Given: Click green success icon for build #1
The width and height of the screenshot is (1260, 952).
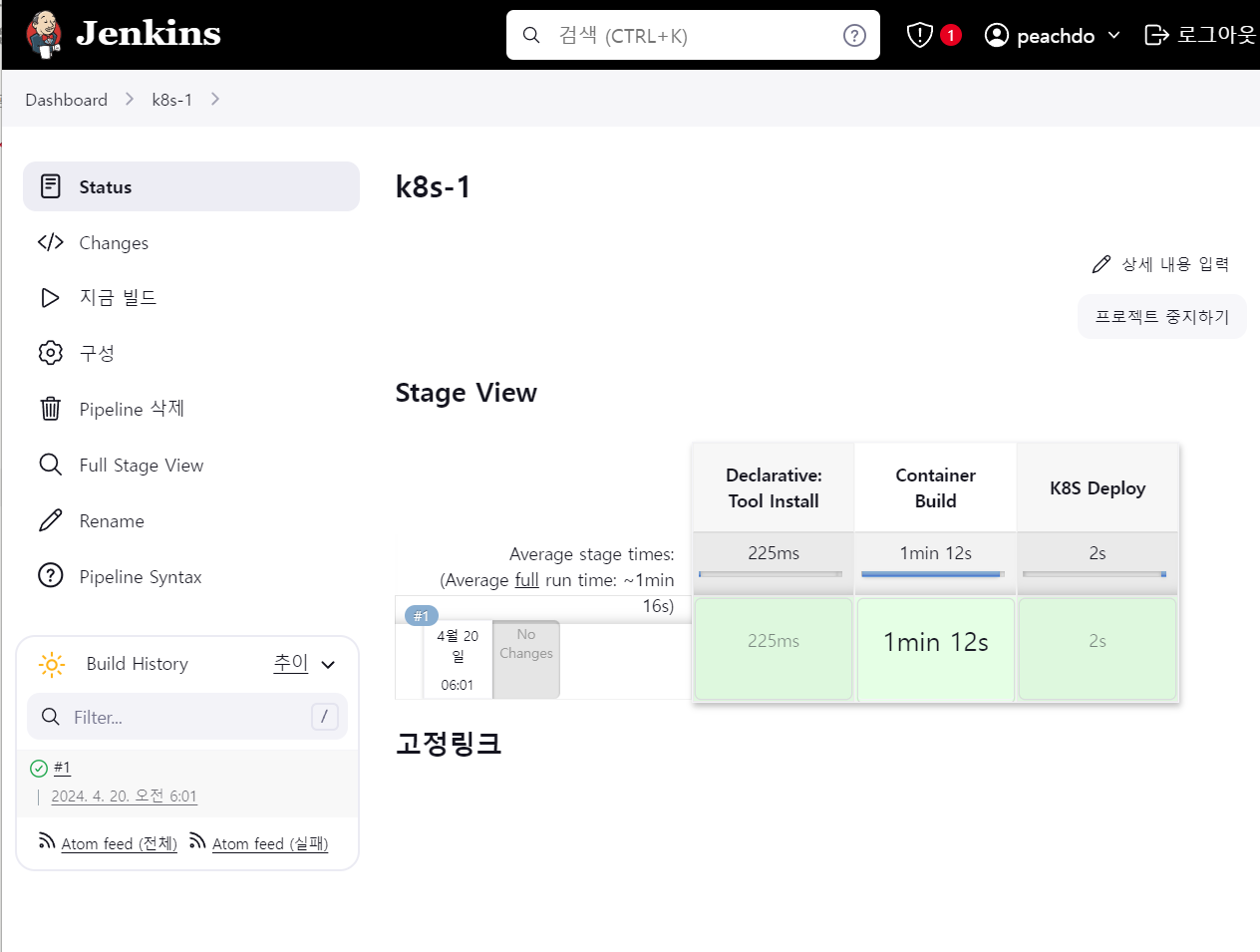Looking at the screenshot, I should (39, 769).
